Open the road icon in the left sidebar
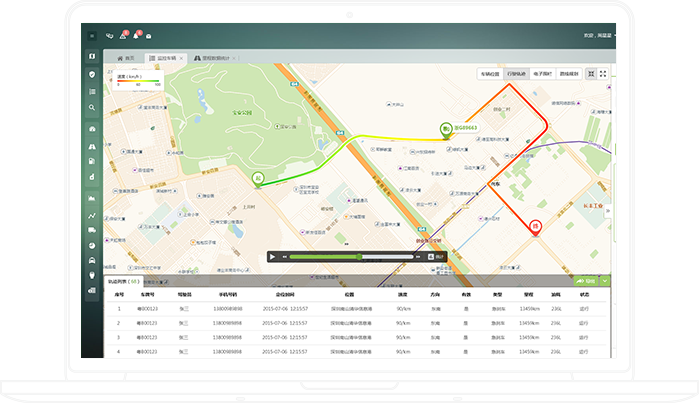Screen dimensions: 699x403 pyautogui.click(x=92, y=146)
